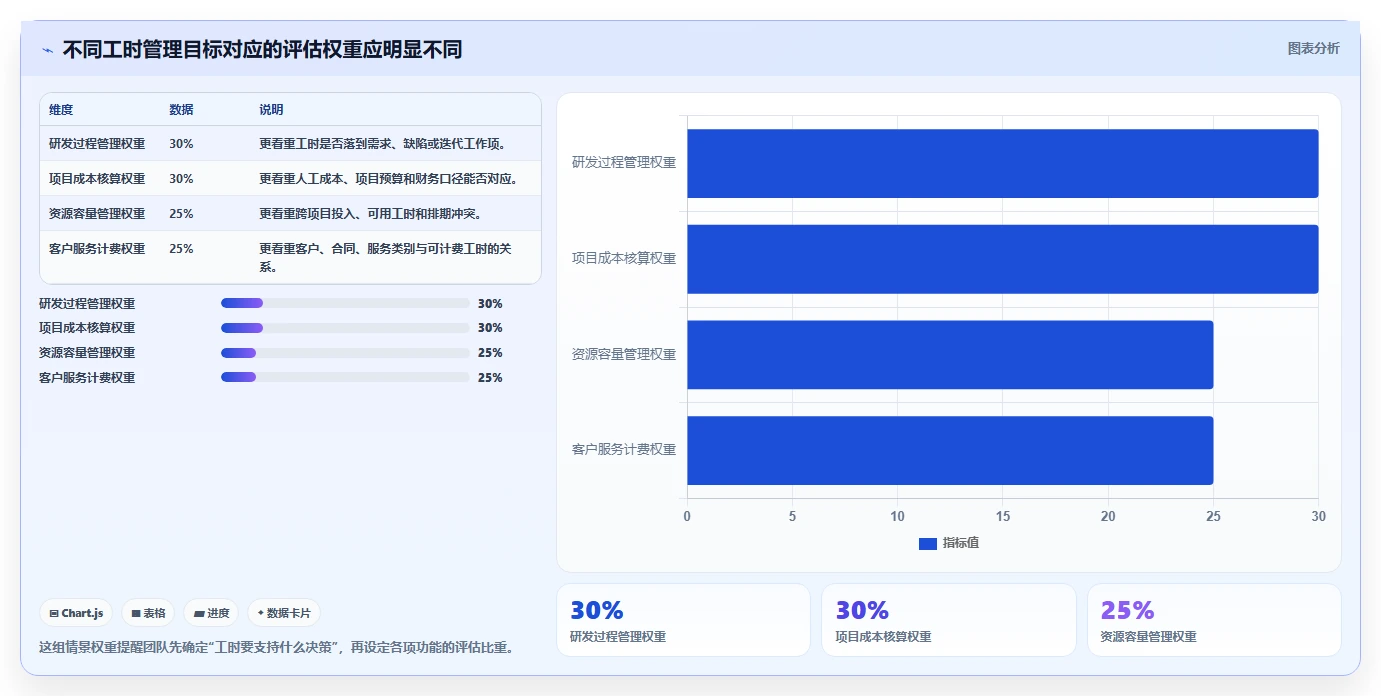Click the 项目成本核算权重 progress bar
Screen dimensions: 1381x696
pyautogui.click(x=345, y=328)
